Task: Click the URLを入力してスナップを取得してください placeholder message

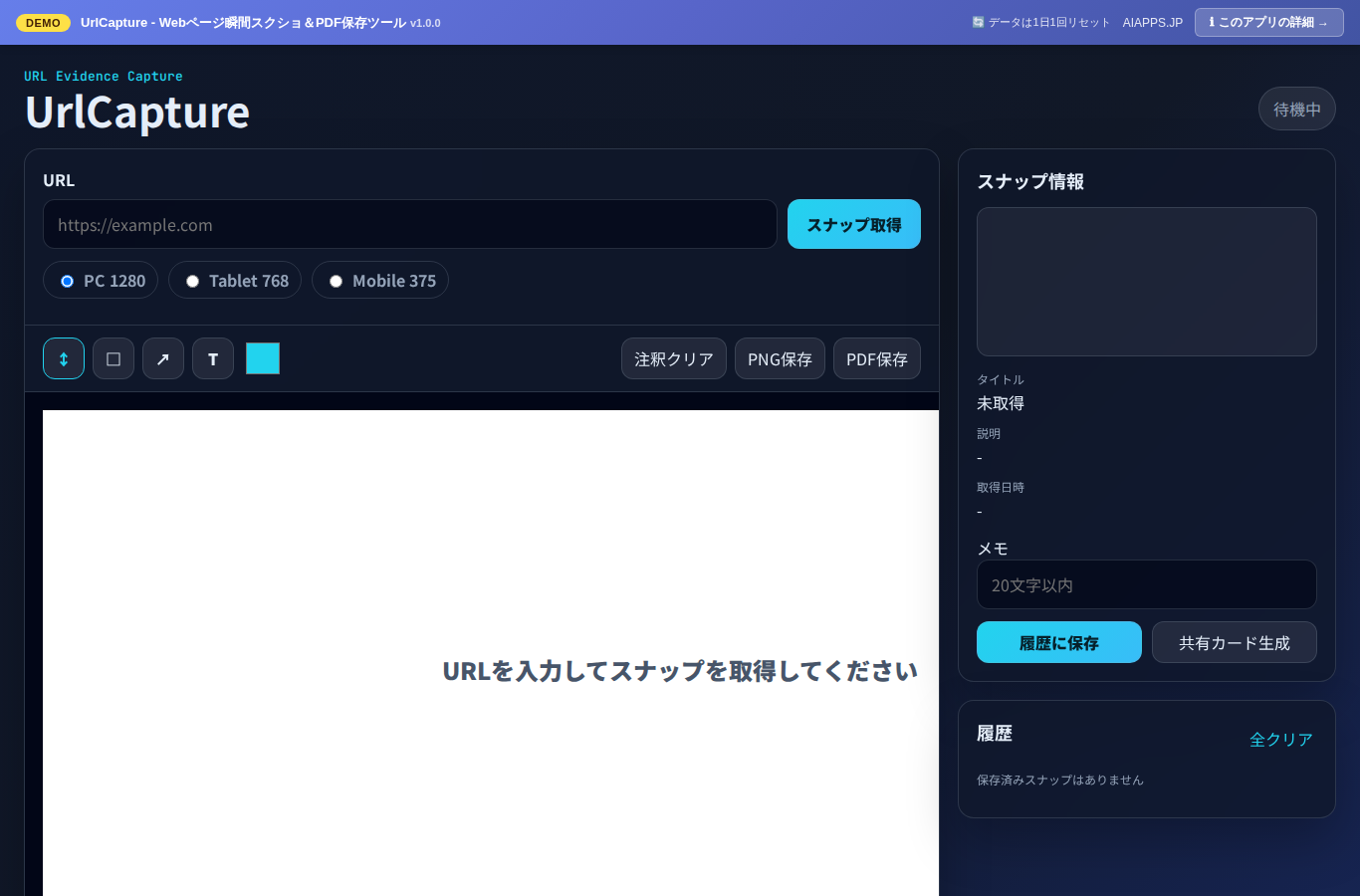Action: (x=680, y=671)
